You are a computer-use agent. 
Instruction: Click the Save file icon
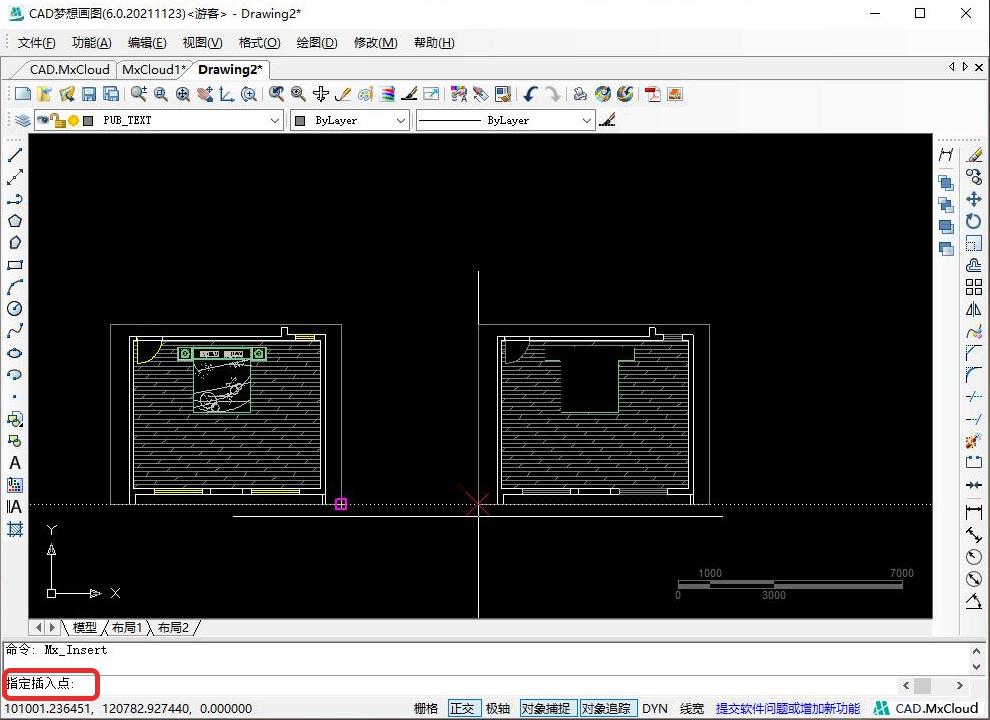pos(88,94)
